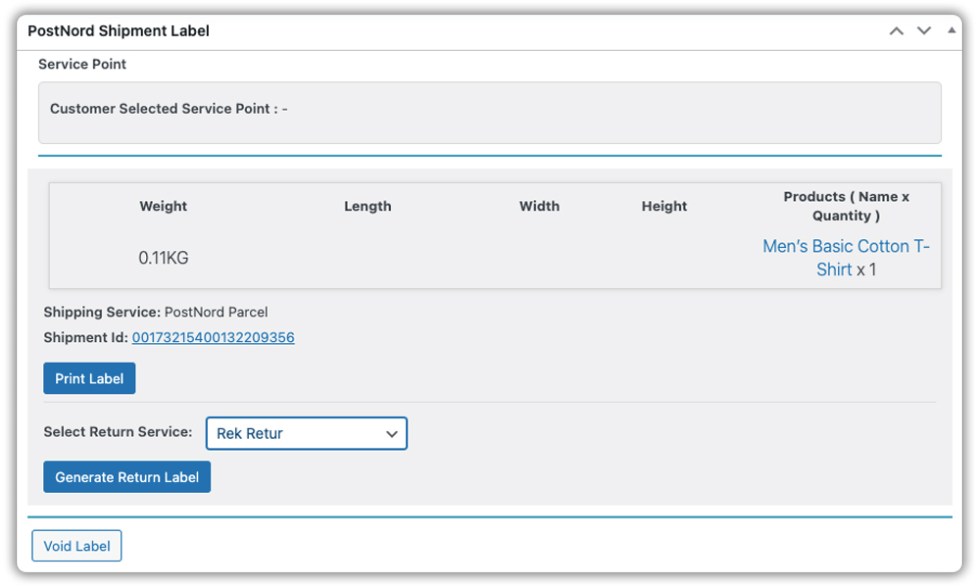The height and width of the screenshot is (587, 980).
Task: Click the Shipment Id label
Action: pyautogui.click(x=86, y=338)
